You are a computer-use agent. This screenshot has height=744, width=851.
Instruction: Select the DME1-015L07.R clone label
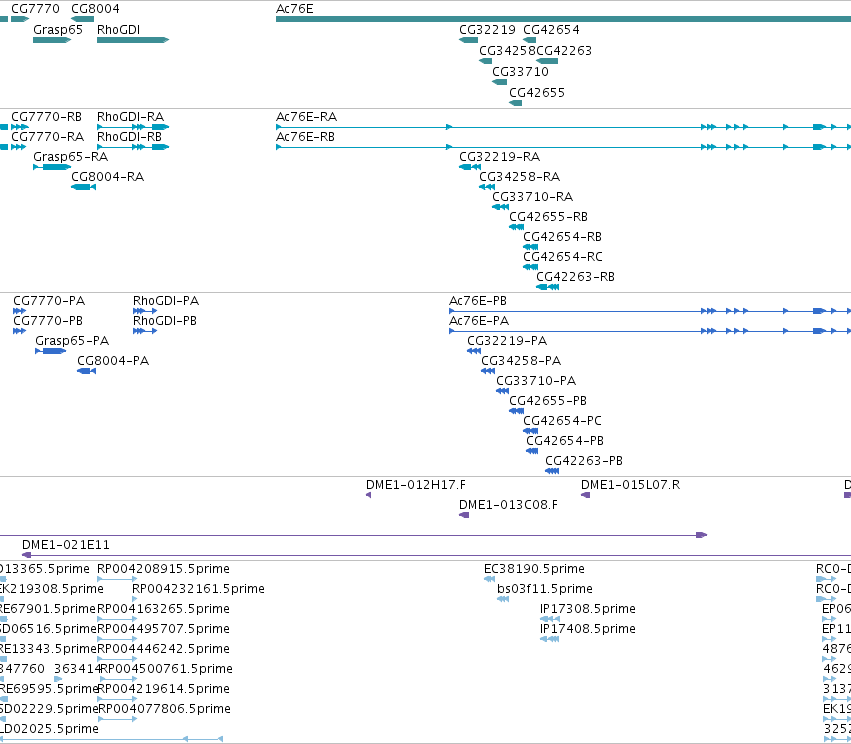pos(630,485)
